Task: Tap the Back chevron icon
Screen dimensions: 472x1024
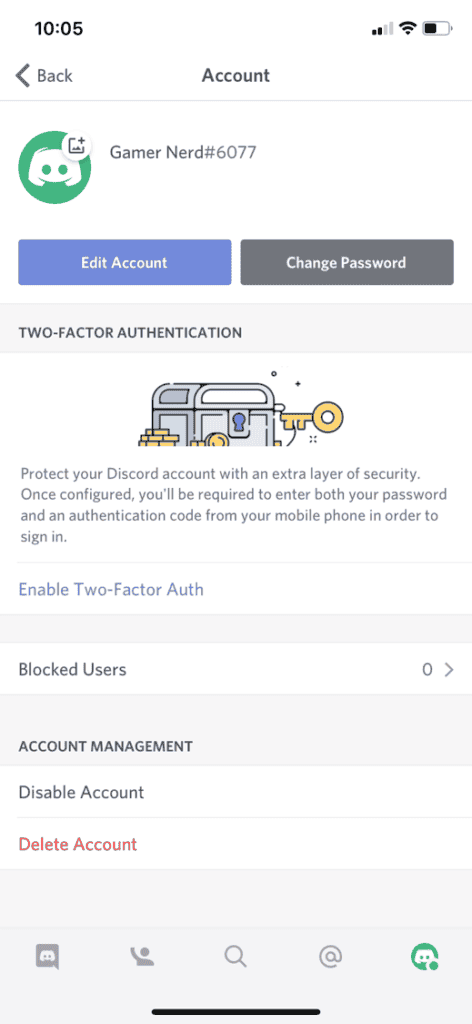Action: [x=23, y=76]
